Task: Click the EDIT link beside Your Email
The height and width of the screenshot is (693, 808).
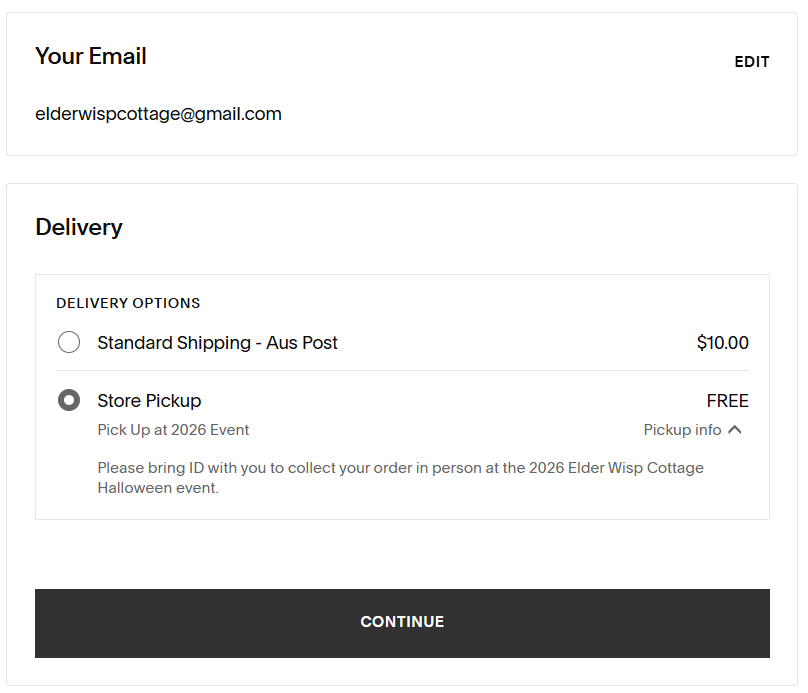Action: (752, 62)
